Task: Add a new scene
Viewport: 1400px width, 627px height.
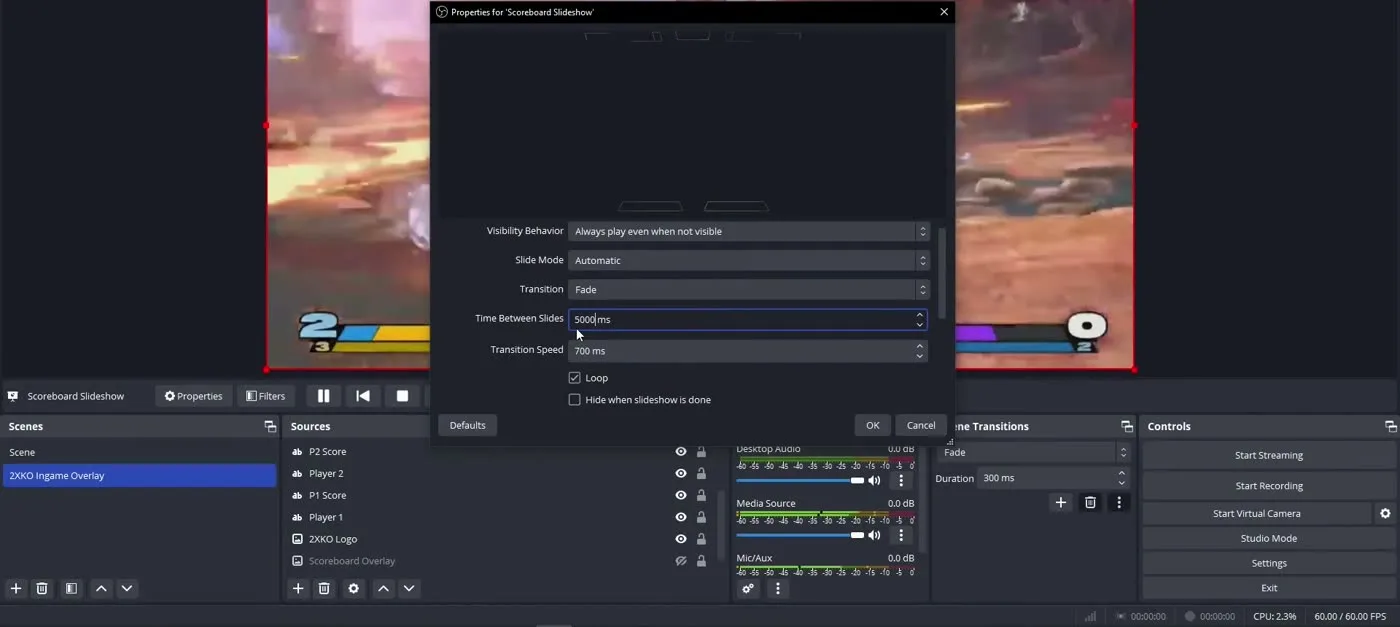Action: coord(16,589)
